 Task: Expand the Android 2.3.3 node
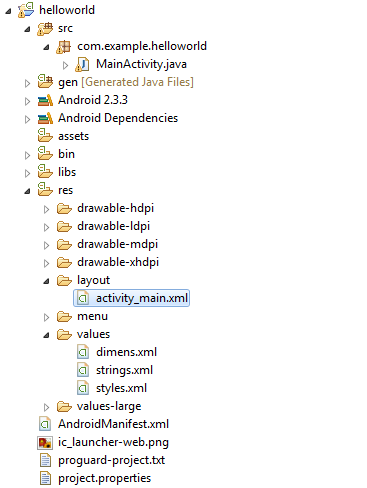click(x=28, y=101)
